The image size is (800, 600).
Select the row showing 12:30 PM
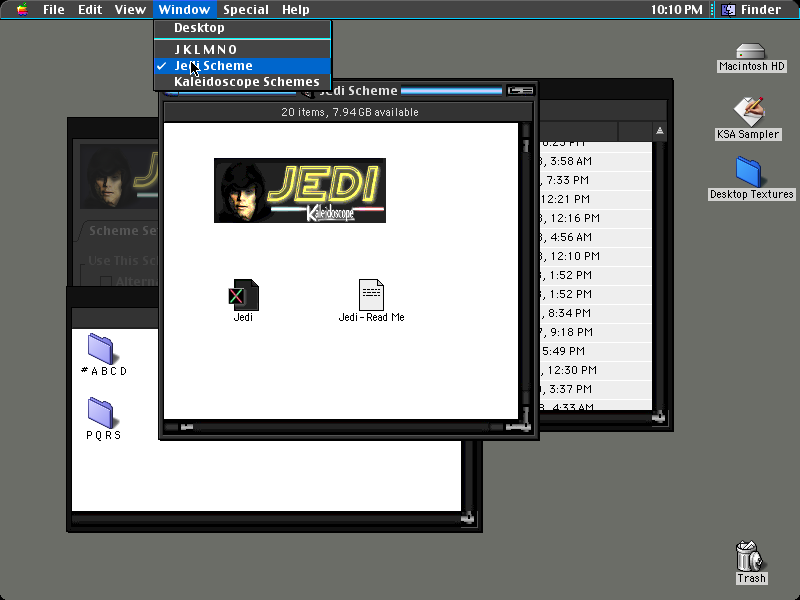pos(596,370)
